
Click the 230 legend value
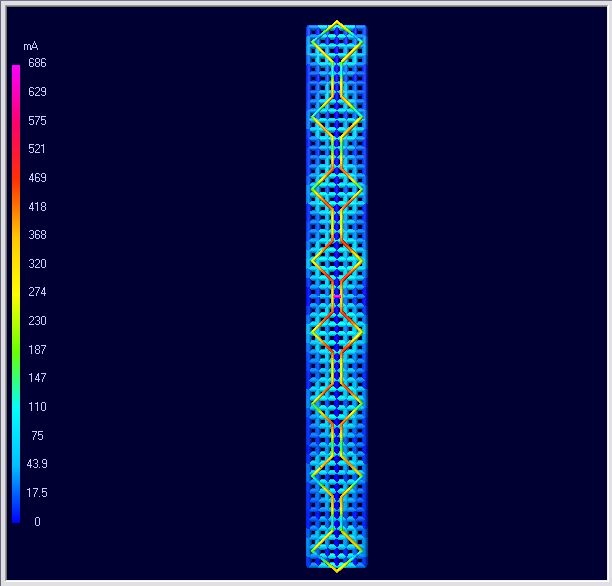point(37,321)
